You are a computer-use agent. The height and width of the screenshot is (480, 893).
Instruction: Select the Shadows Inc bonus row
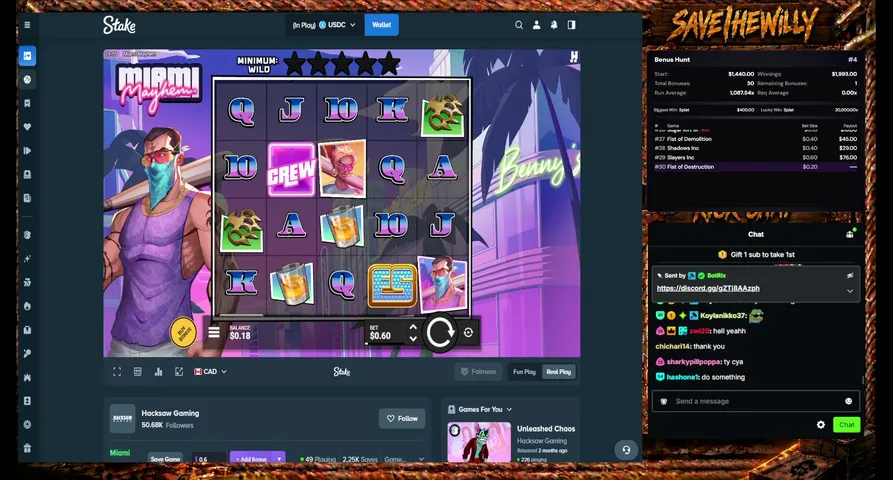[x=756, y=148]
